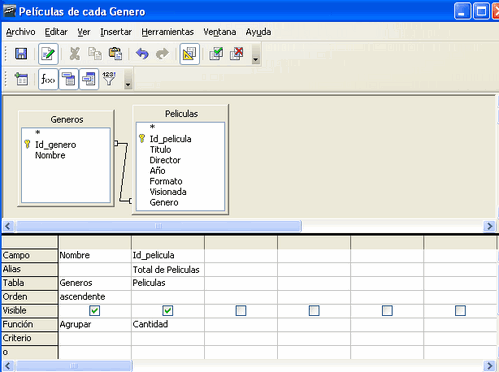Open the Archivo menu
This screenshot has width=499, height=372.
[21, 32]
